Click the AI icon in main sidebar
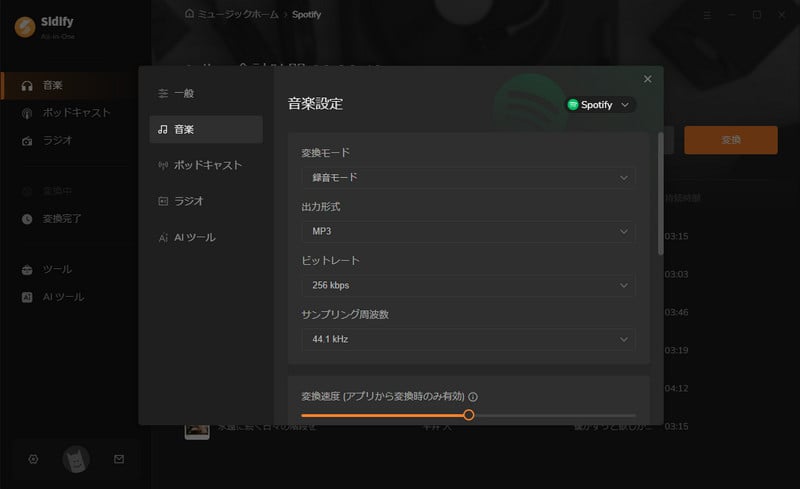 [x=27, y=297]
